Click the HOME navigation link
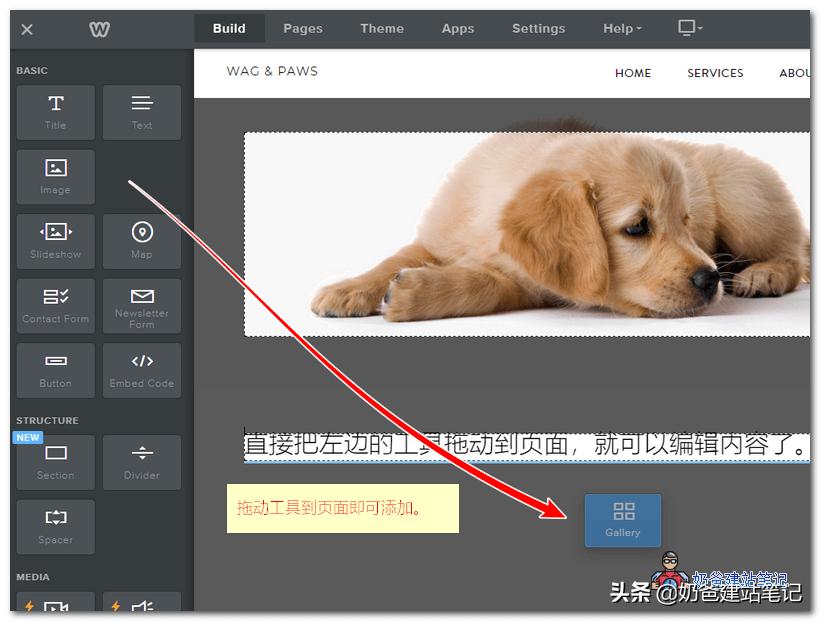 (x=633, y=73)
